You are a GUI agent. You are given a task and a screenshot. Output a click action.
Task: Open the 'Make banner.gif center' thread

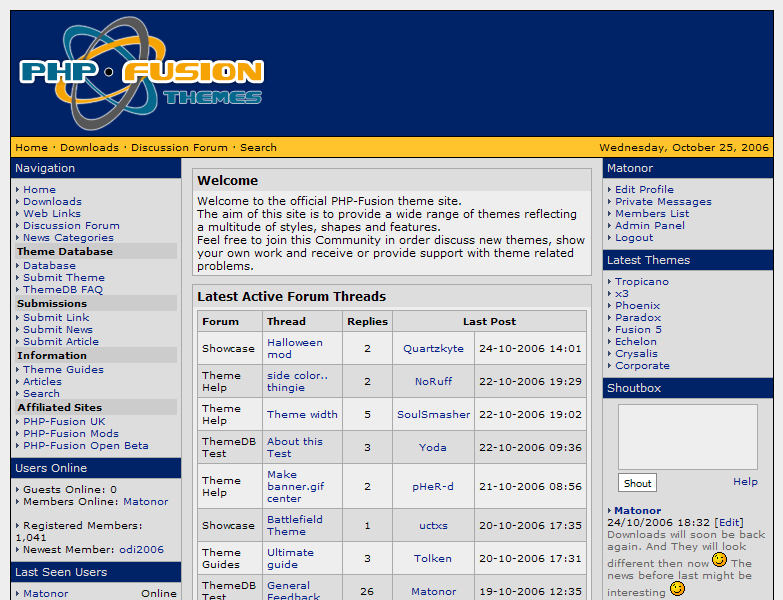pos(296,486)
